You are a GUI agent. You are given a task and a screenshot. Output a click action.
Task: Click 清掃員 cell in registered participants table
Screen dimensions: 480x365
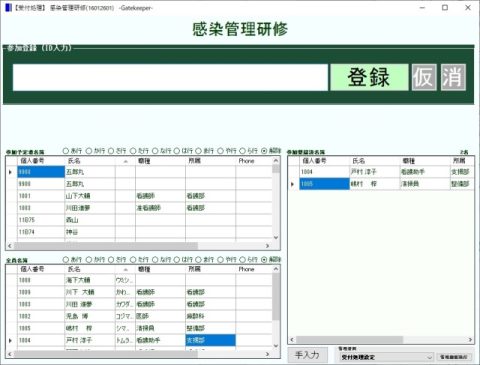425,184
